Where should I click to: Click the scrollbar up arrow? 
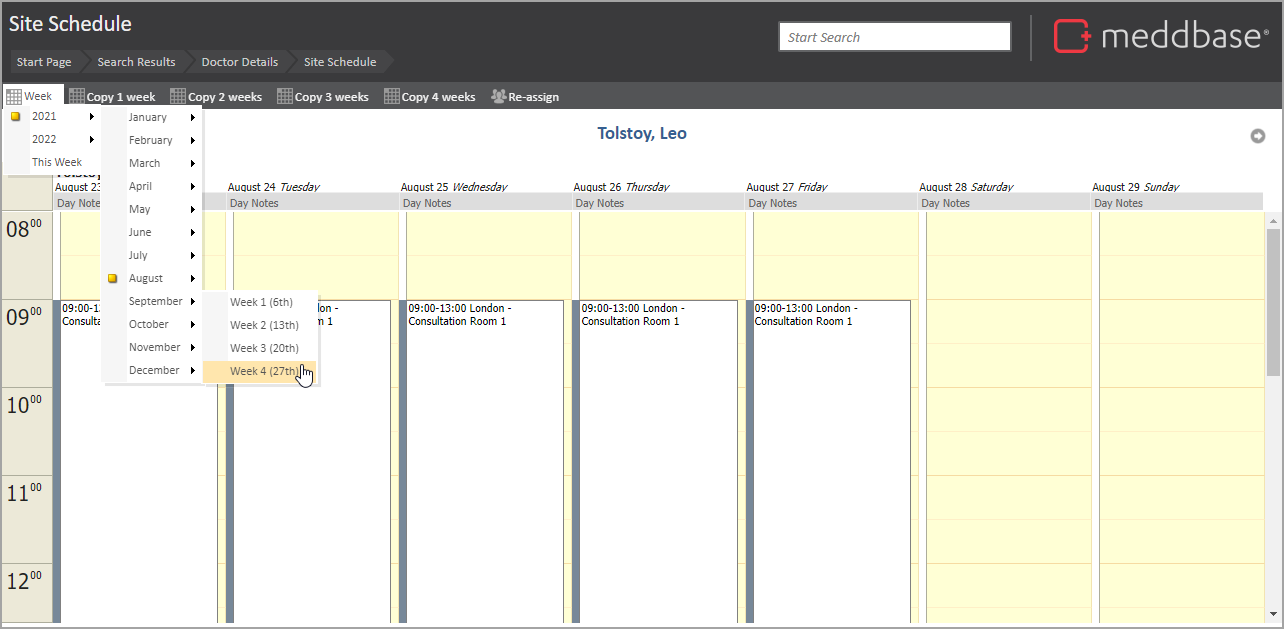(1273, 219)
